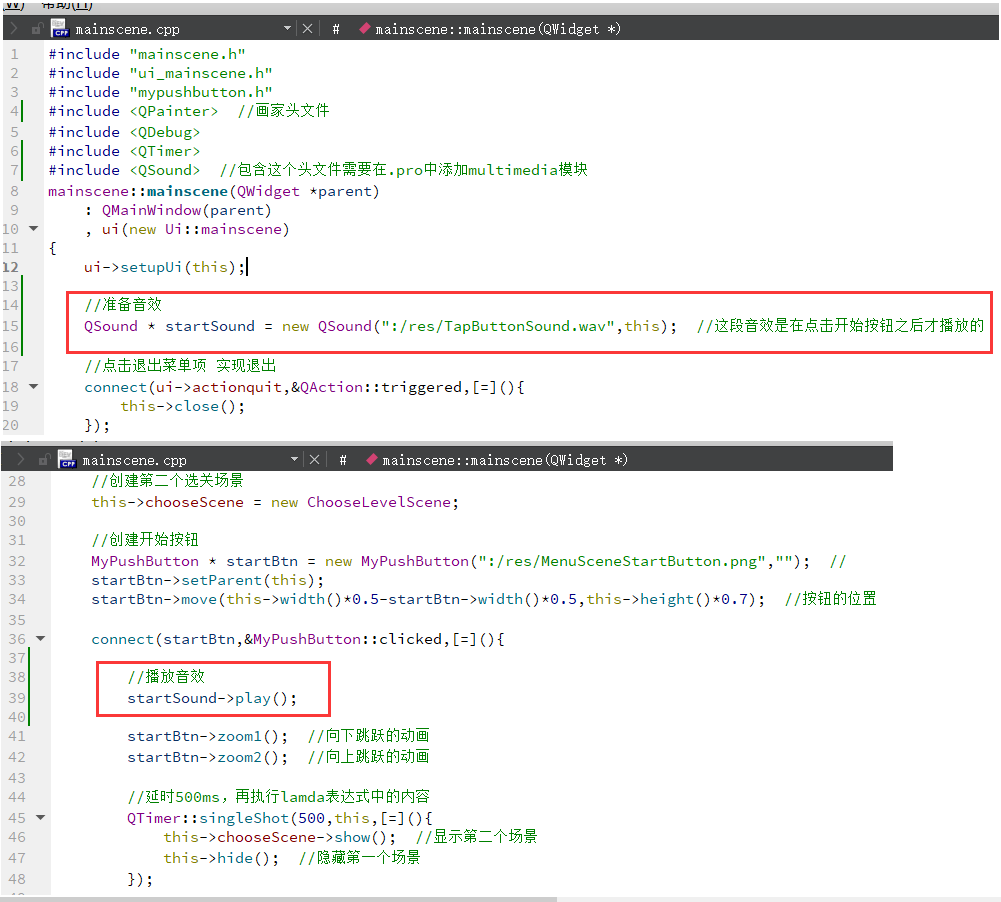Collapse the lambda fold at line 18
The width and height of the screenshot is (1001, 902).
[x=33, y=387]
